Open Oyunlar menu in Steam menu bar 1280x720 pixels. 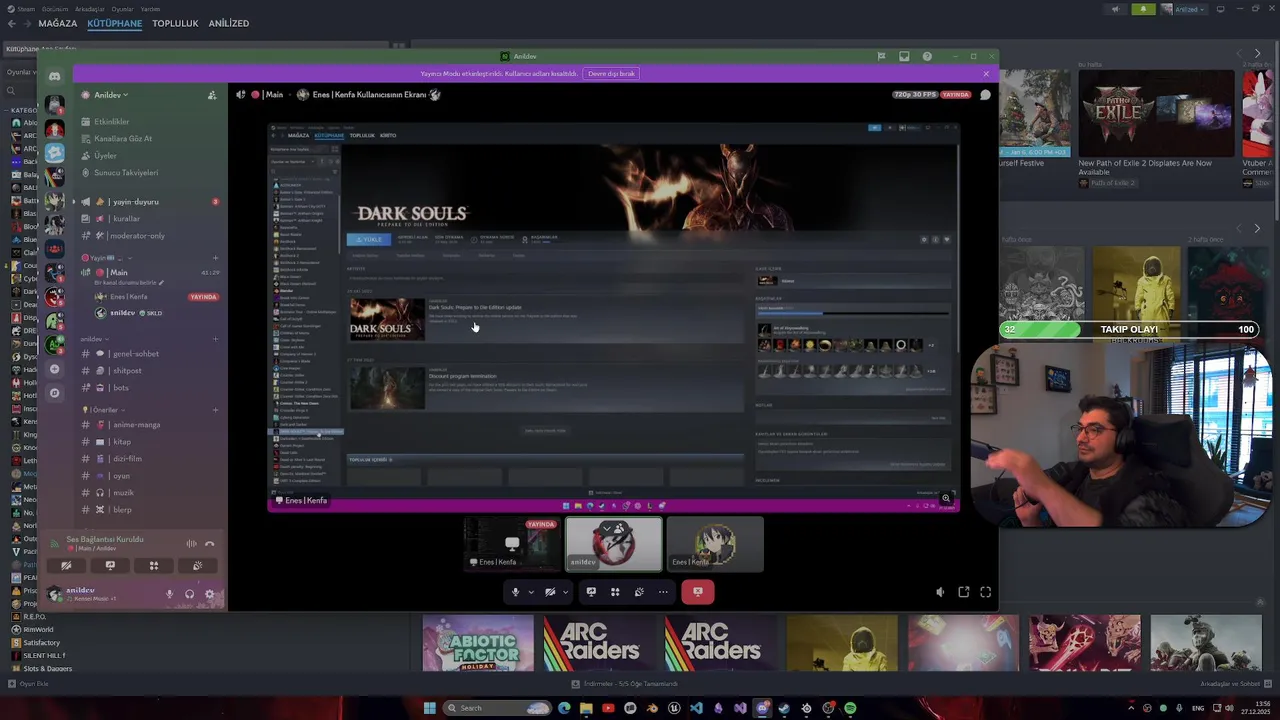[122, 9]
